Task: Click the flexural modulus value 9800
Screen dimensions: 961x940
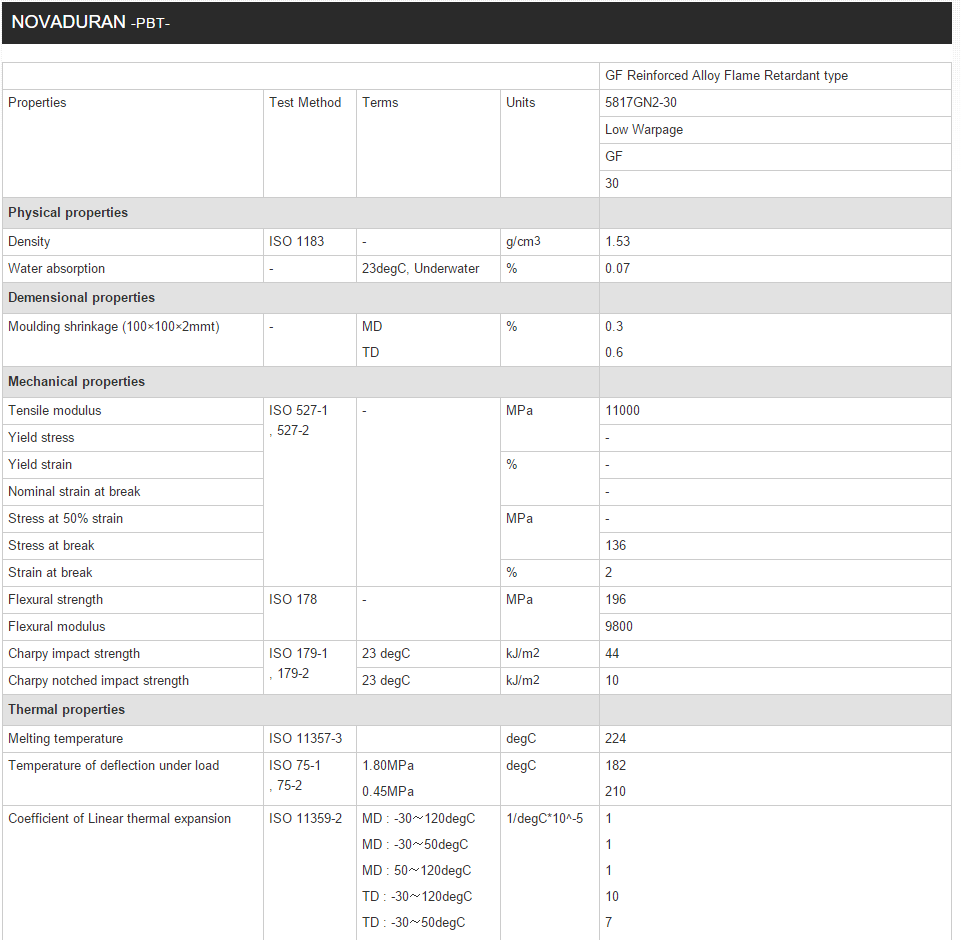Action: (x=618, y=626)
